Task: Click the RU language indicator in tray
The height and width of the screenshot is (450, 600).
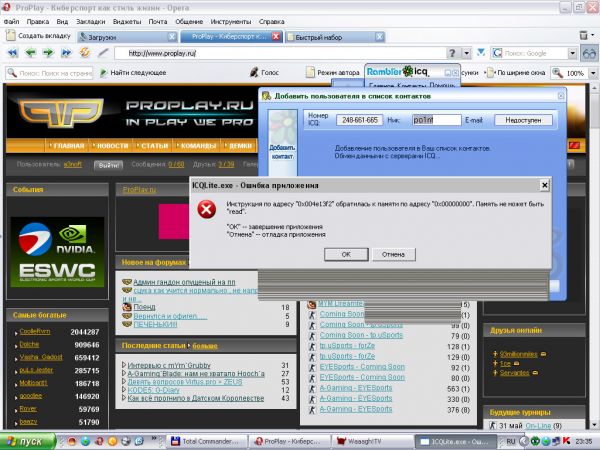Action: (x=510, y=441)
